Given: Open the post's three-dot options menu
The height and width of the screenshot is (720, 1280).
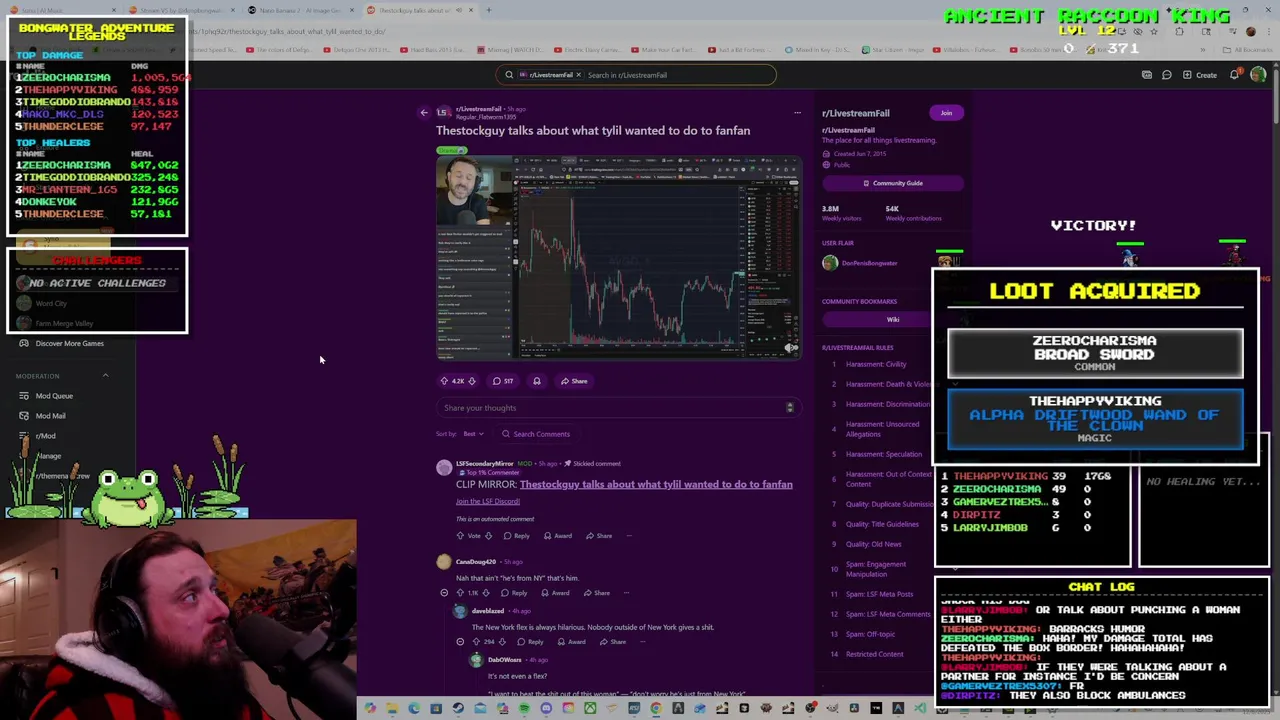Looking at the screenshot, I should click(x=797, y=113).
